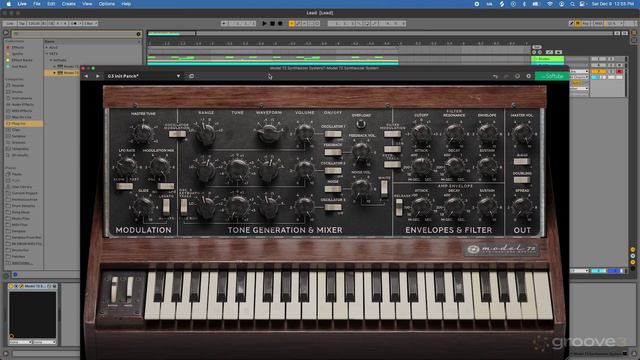Load the previous preset with the left arrow
The width and height of the screenshot is (640, 360).
tap(86, 76)
